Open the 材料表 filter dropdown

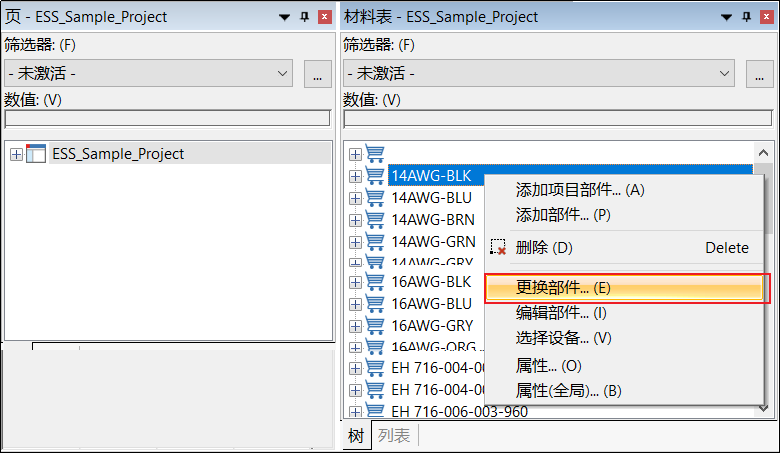point(726,74)
